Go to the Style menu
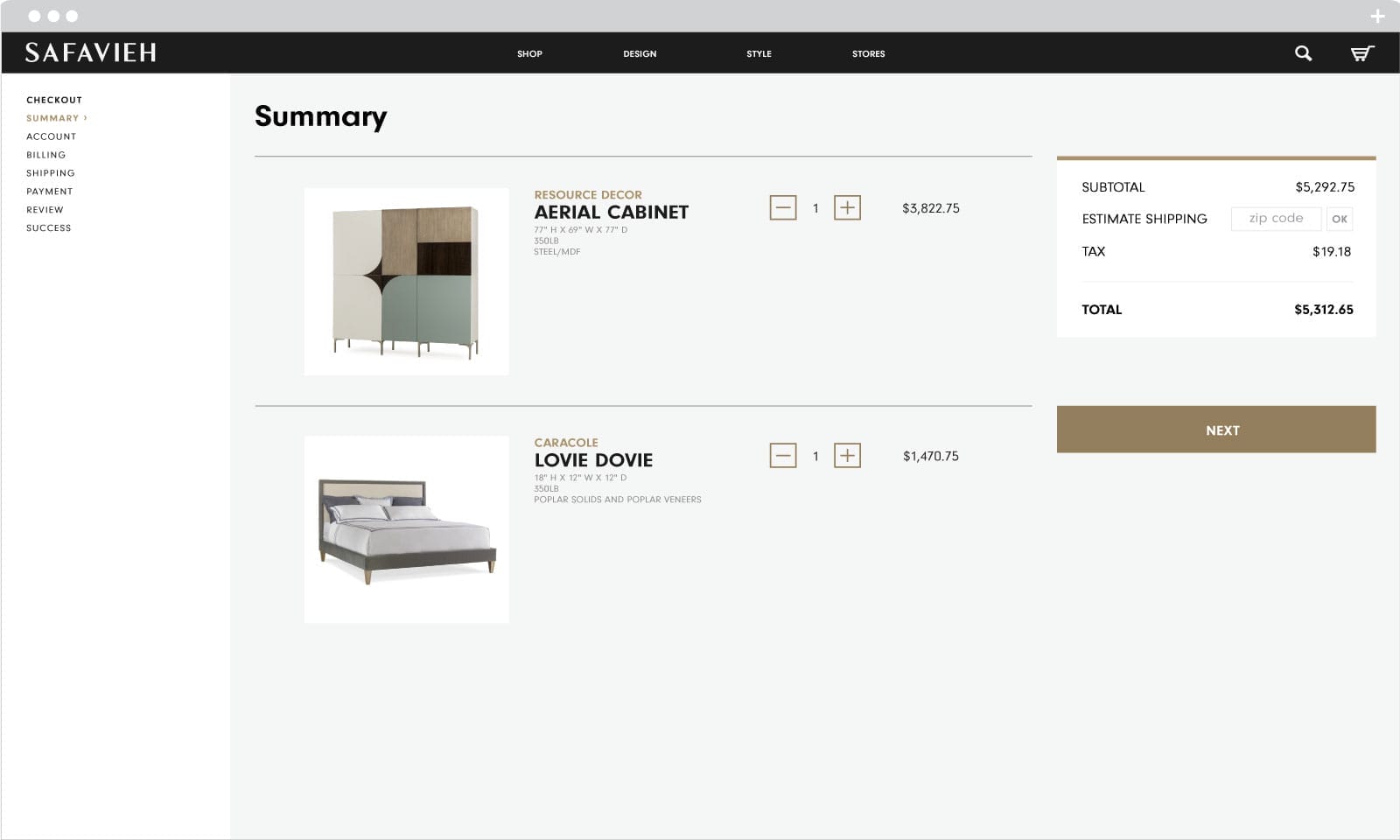The image size is (1400, 840). click(759, 54)
